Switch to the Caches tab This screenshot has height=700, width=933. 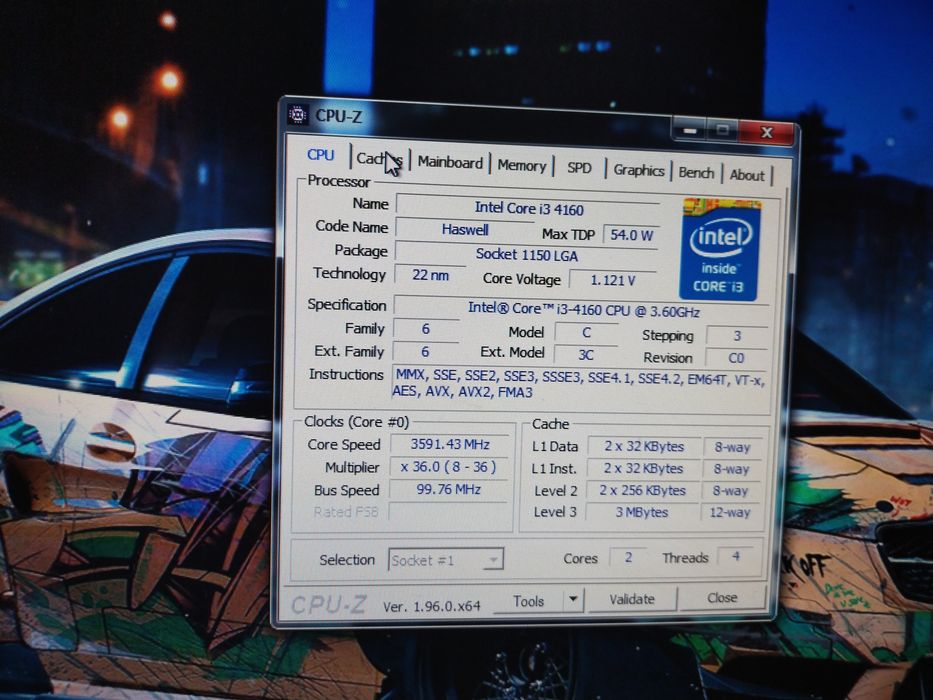click(x=380, y=159)
